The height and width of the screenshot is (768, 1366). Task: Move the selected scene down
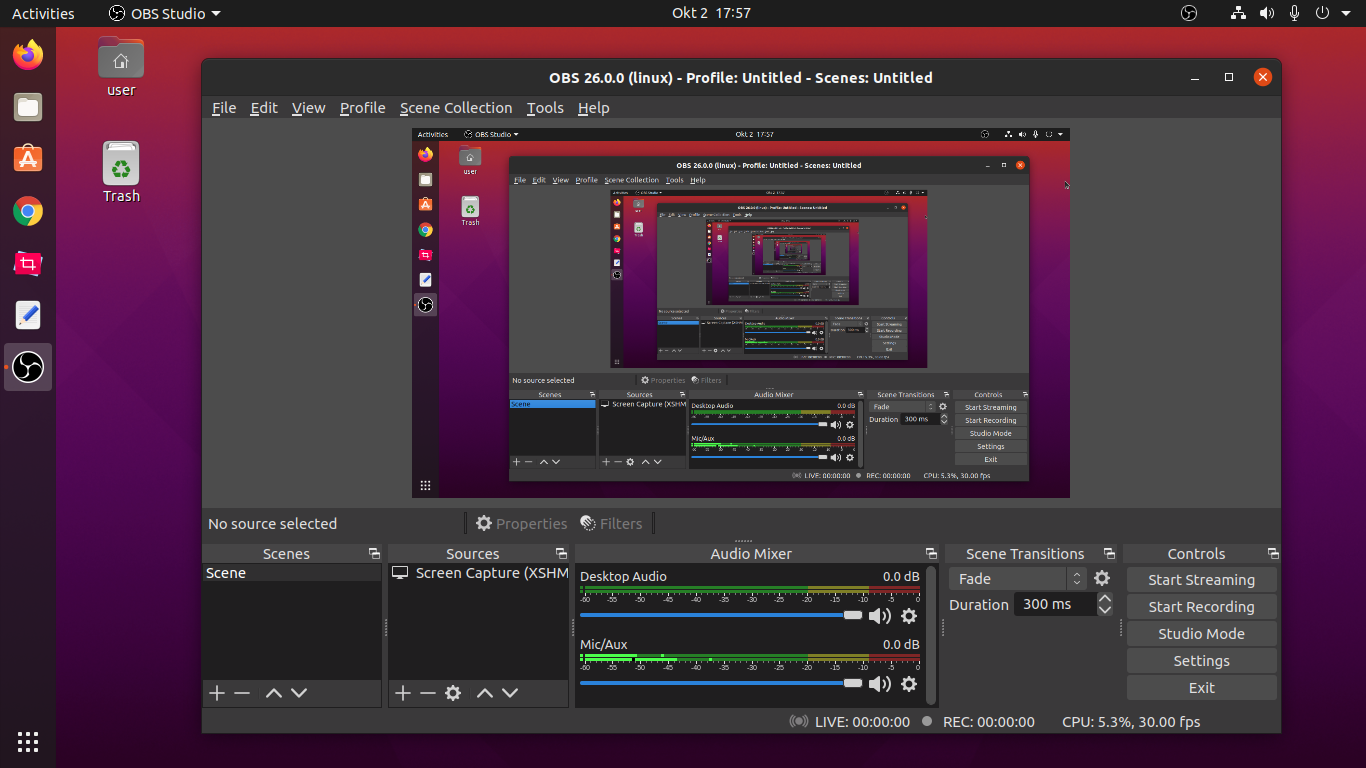(x=297, y=693)
